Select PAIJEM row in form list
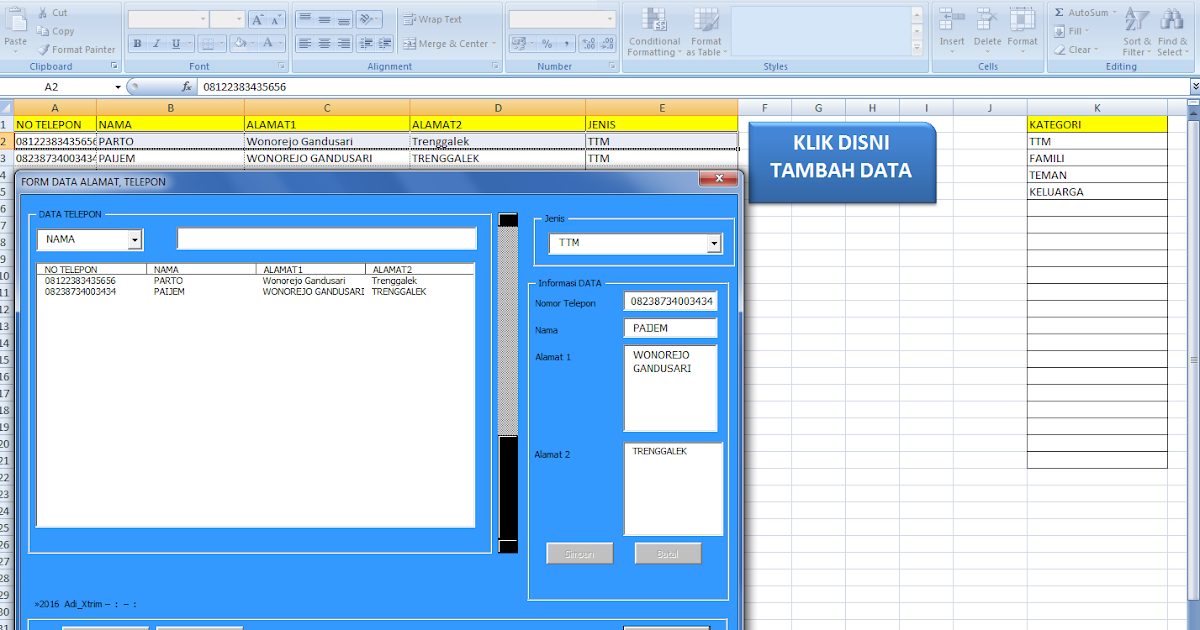This screenshot has height=630, width=1200. point(255,292)
